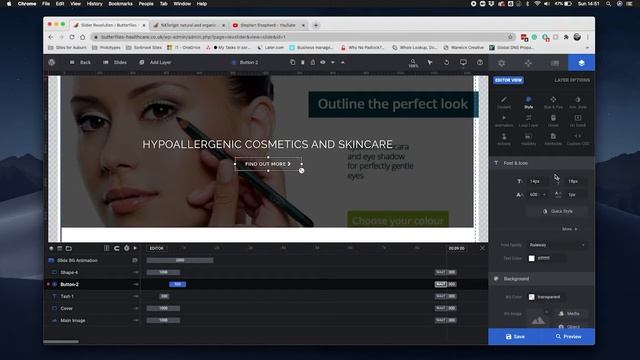Viewport: 640px width, 360px height.
Task: Expand frames arrow on Button-2 row
Action: [x=136, y=284]
